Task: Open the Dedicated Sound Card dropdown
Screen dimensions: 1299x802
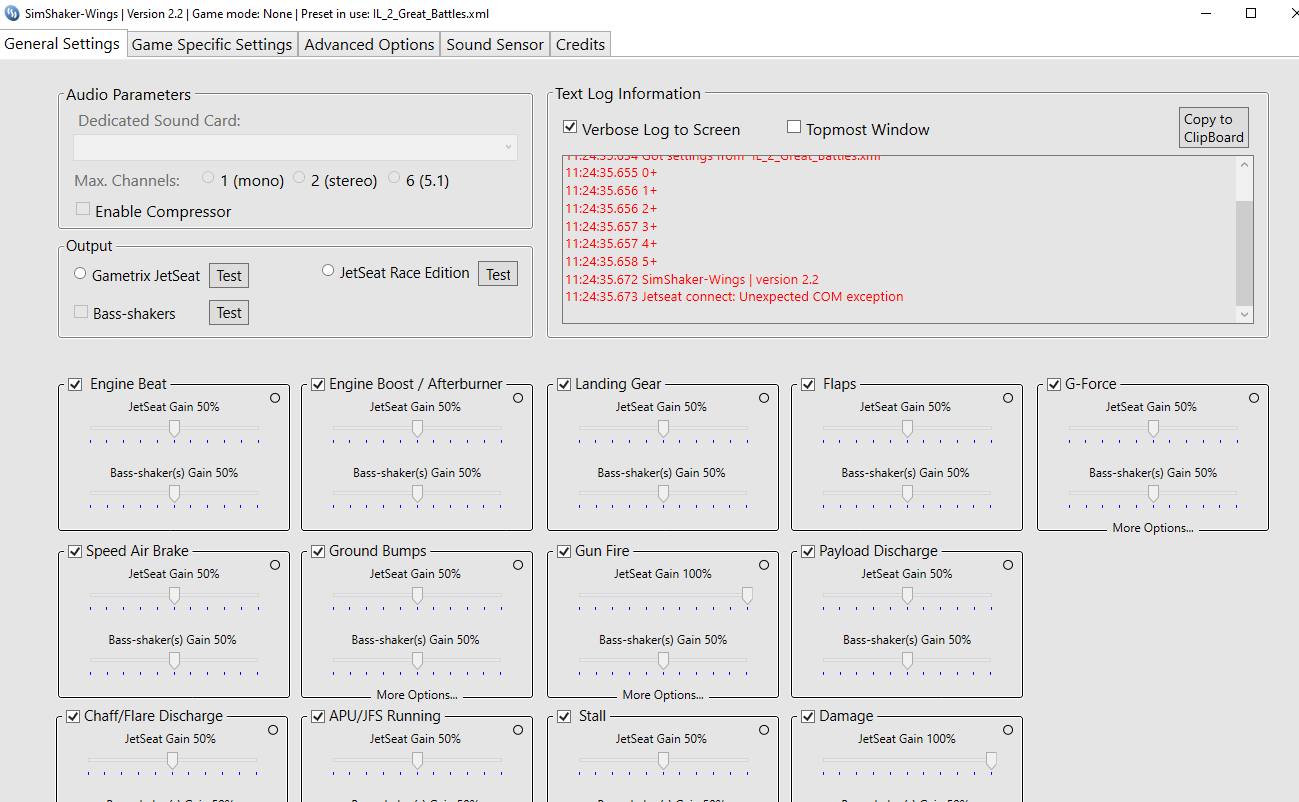Action: click(295, 147)
